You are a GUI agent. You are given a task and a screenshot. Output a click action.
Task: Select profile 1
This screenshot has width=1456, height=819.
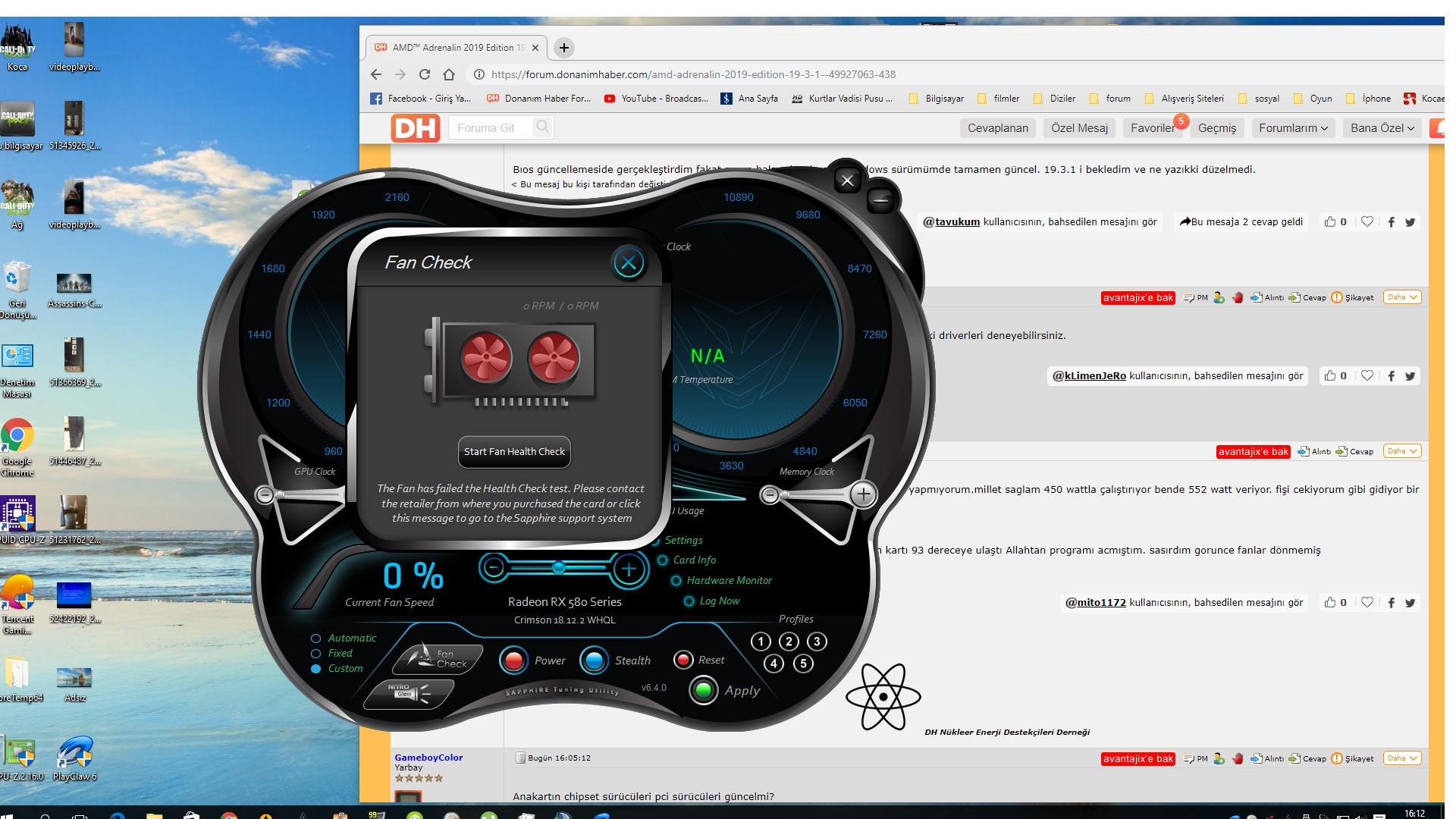[761, 642]
